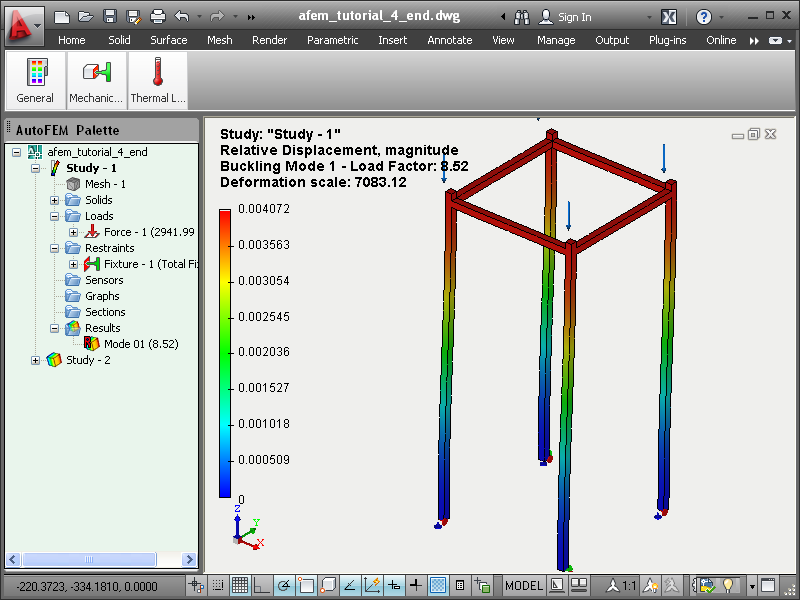Expand the Solids folder node
This screenshot has width=800, height=600.
pyautogui.click(x=55, y=200)
